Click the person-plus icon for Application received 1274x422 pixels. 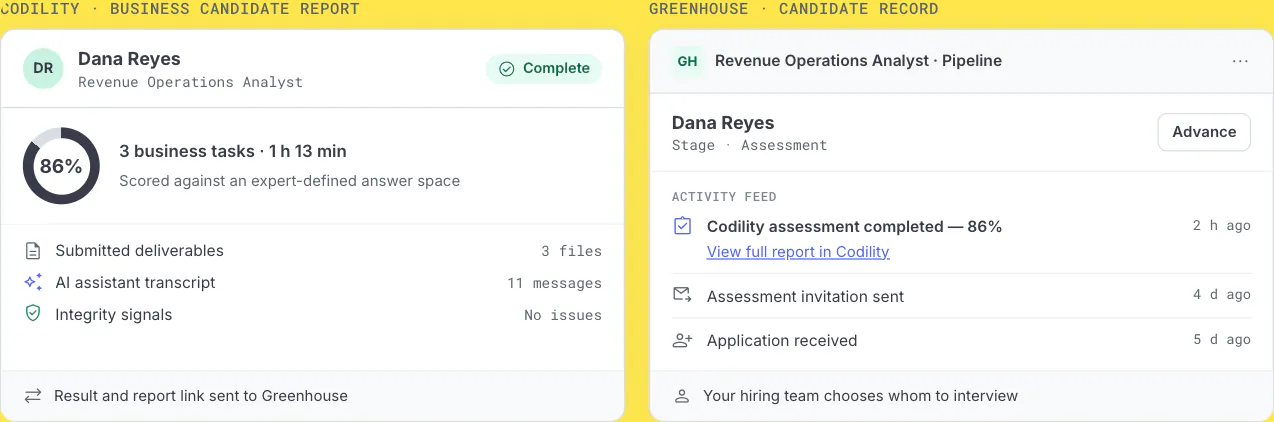682,340
